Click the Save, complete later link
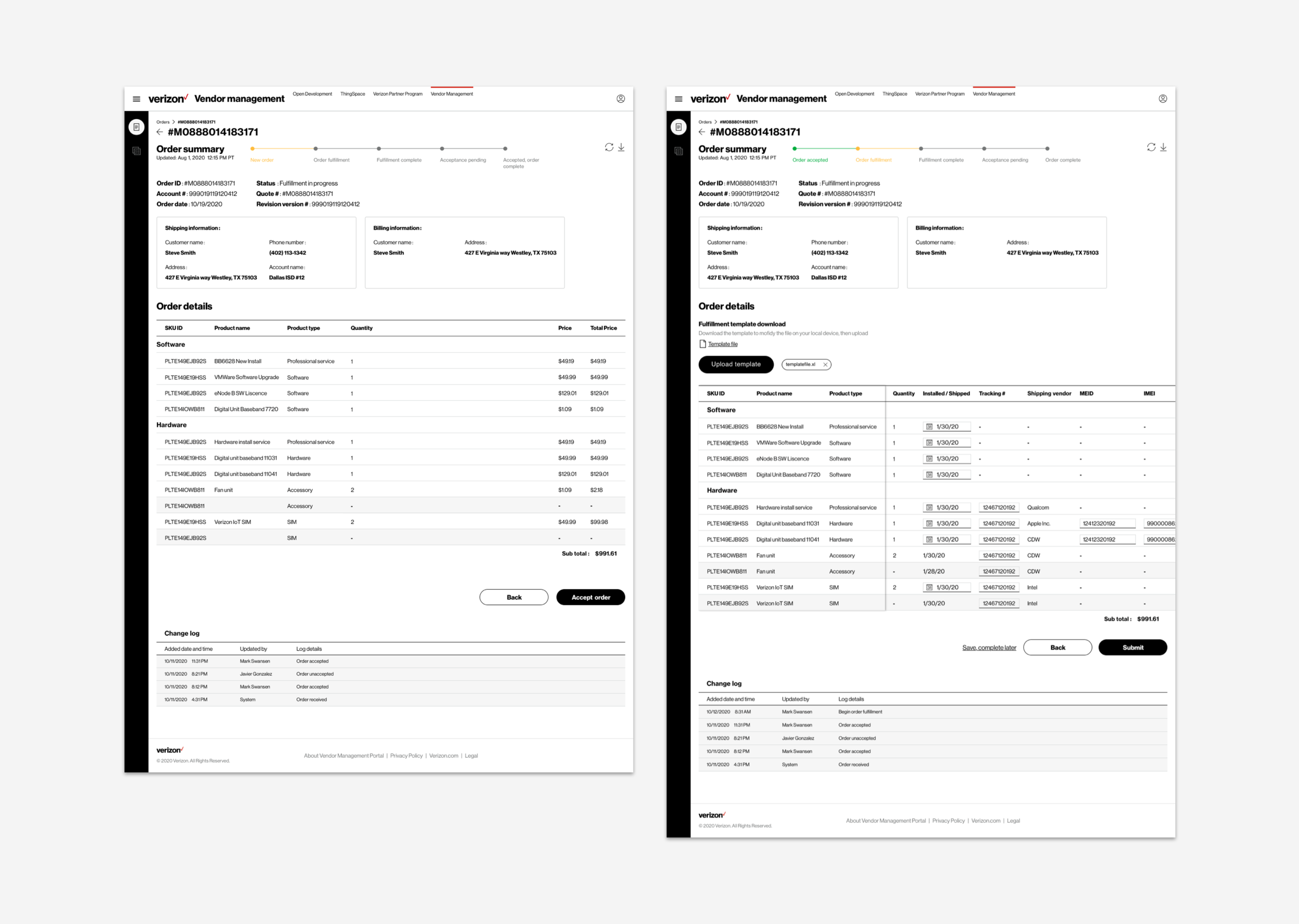Image resolution: width=1299 pixels, height=924 pixels. pyautogui.click(x=989, y=648)
